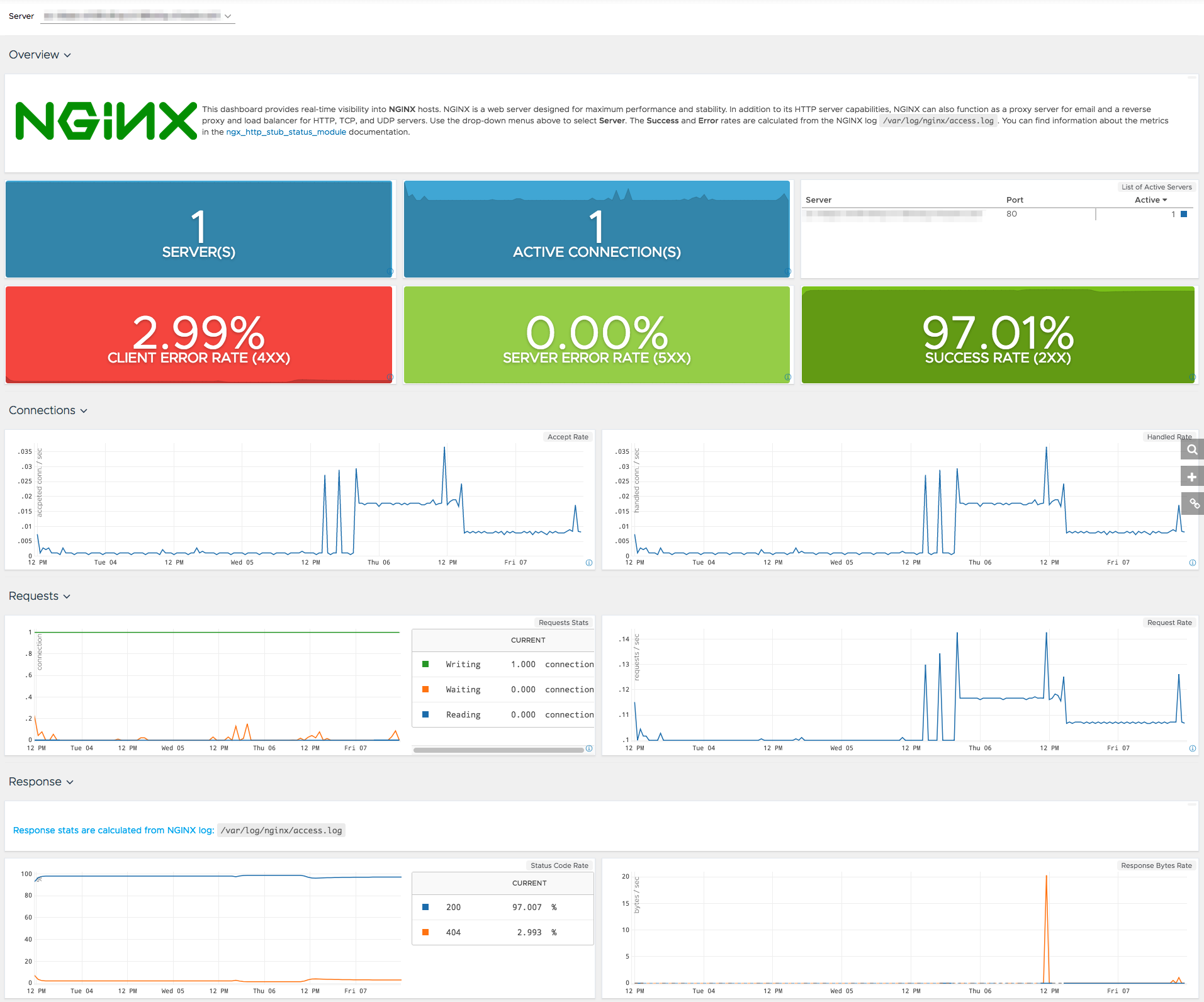Click the blue color swatch in Active Servers row
The width and height of the screenshot is (1204, 1002).
(1184, 215)
